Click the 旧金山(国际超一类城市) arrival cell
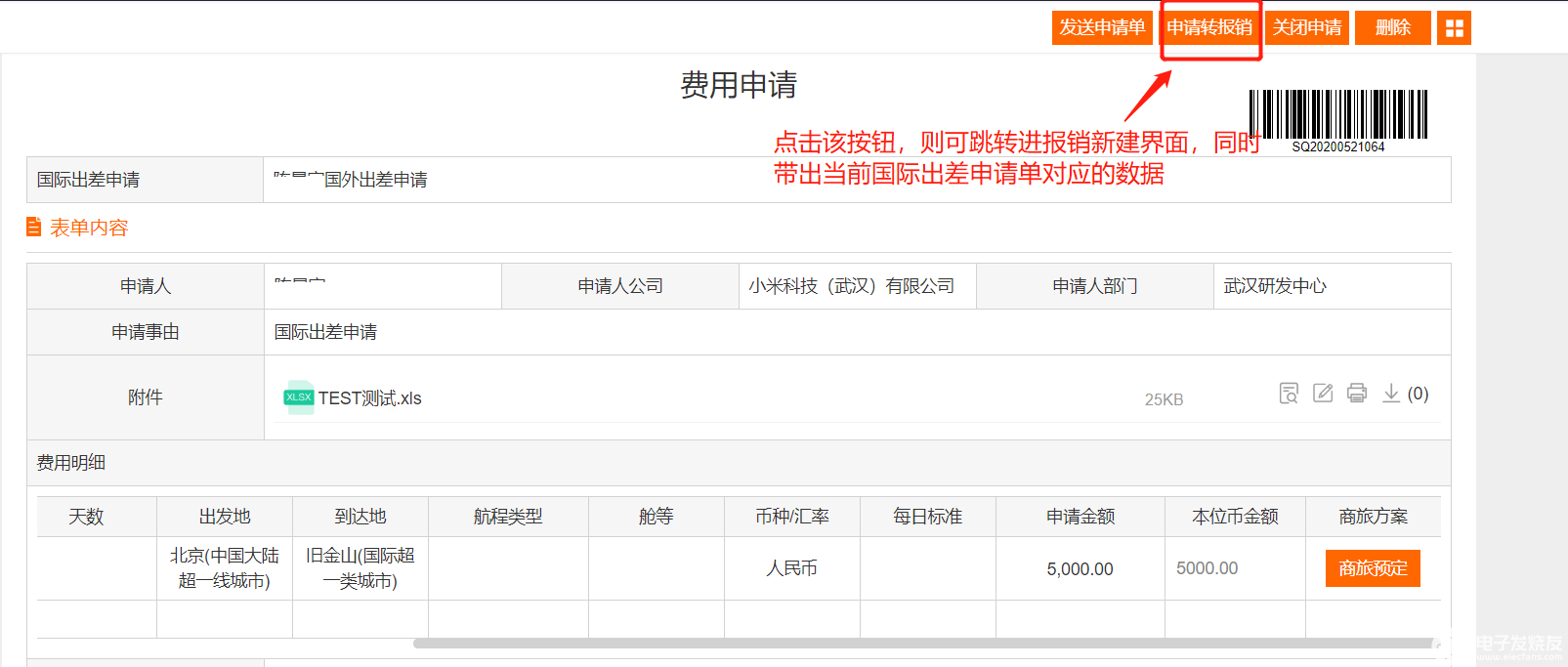 [360, 568]
